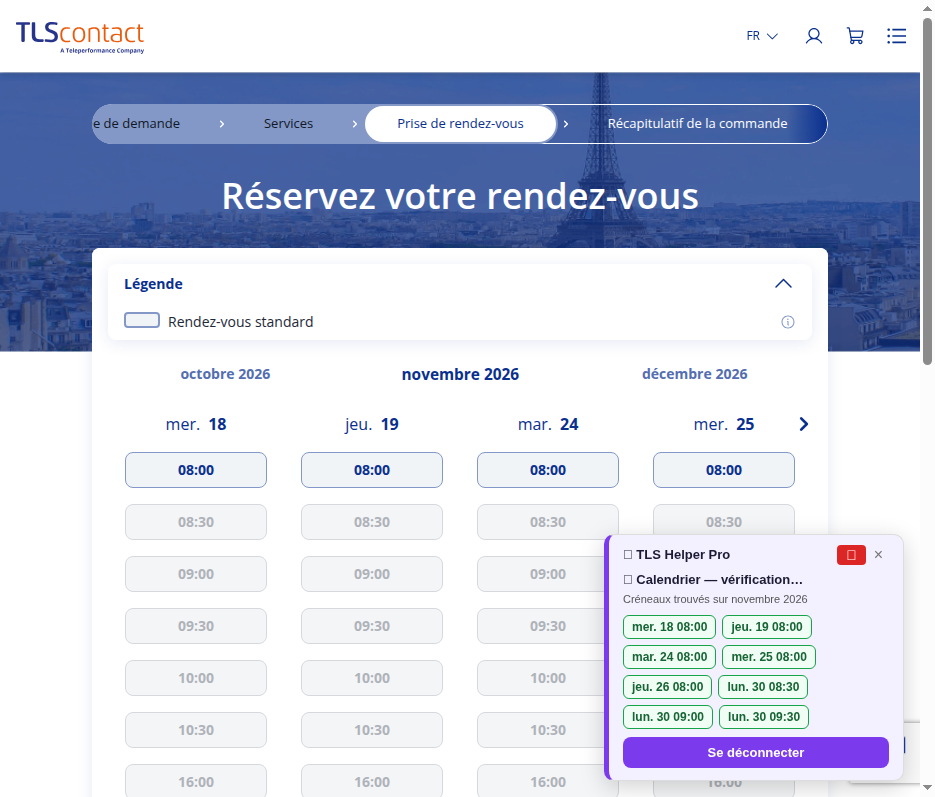Go to the Services step
The image size is (935, 797).
coord(288,123)
